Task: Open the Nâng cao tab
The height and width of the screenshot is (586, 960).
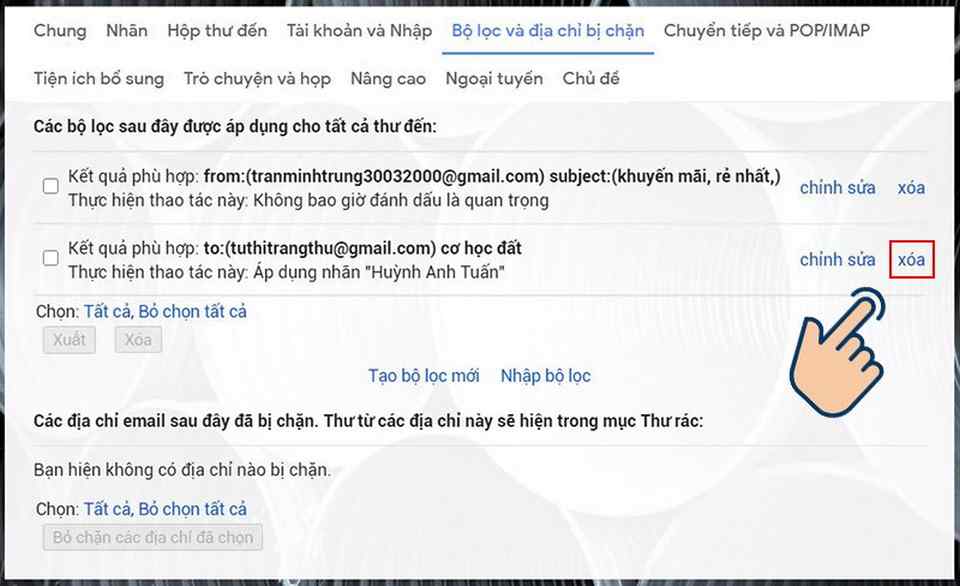Action: point(388,78)
